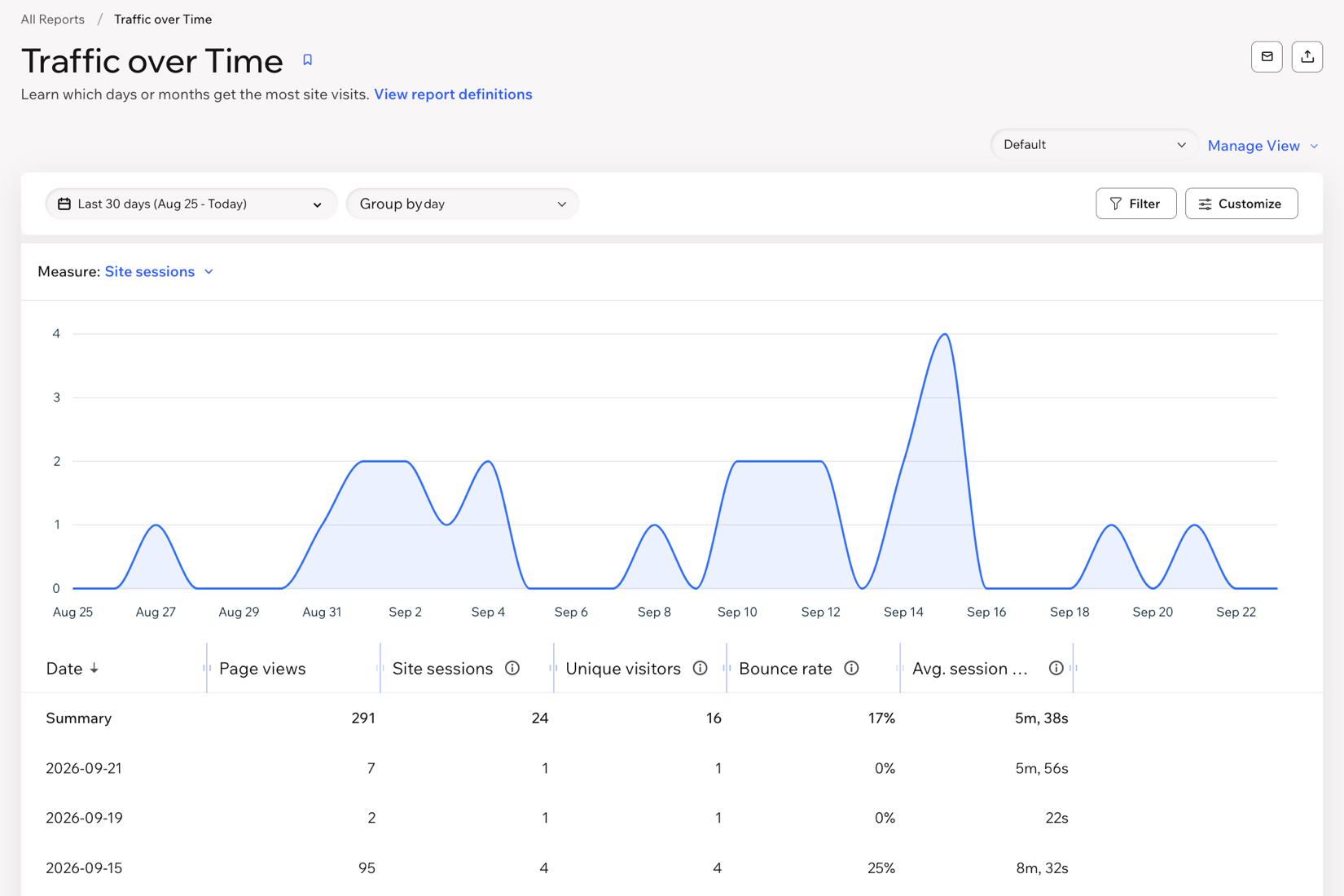Click the info icon next to Unique visitors
This screenshot has height=896, width=1344.
pyautogui.click(x=700, y=668)
